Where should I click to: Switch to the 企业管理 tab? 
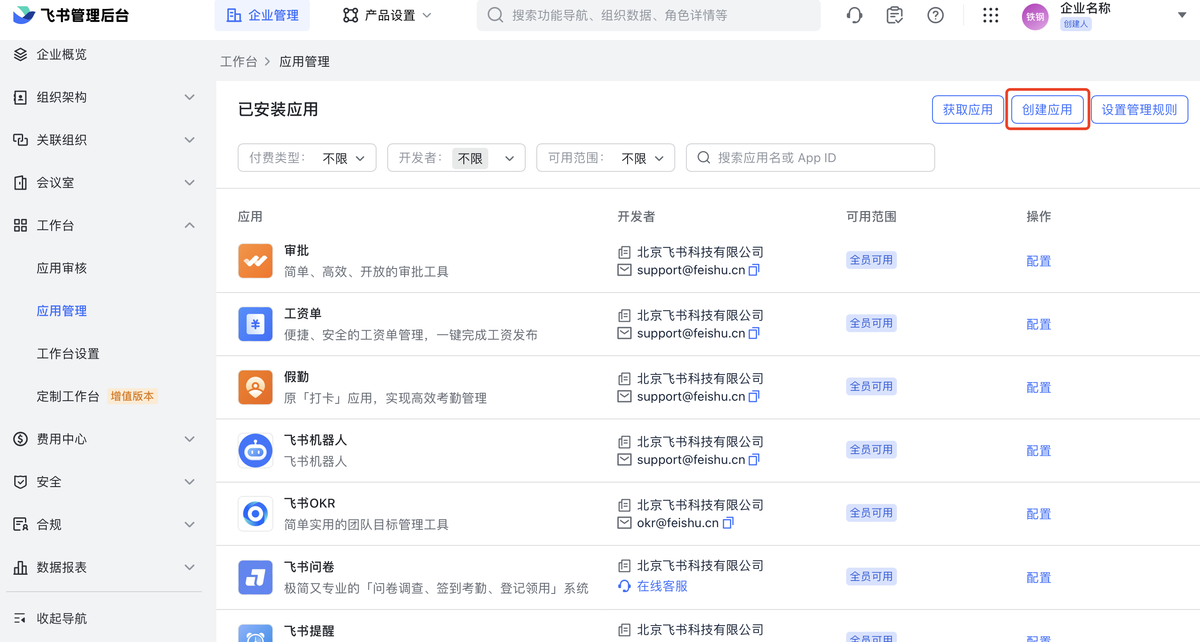click(x=263, y=15)
